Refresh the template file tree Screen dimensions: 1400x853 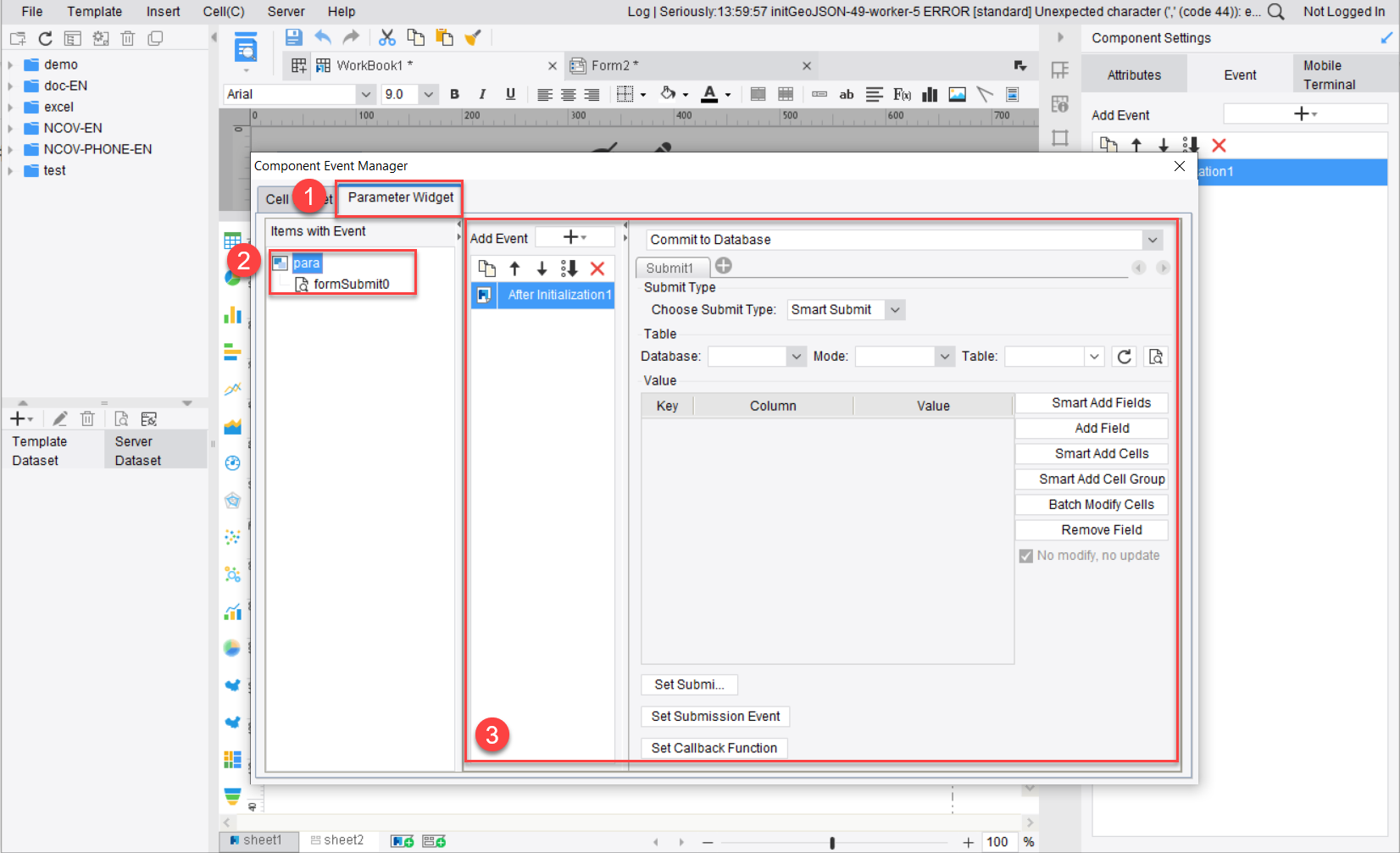point(46,38)
